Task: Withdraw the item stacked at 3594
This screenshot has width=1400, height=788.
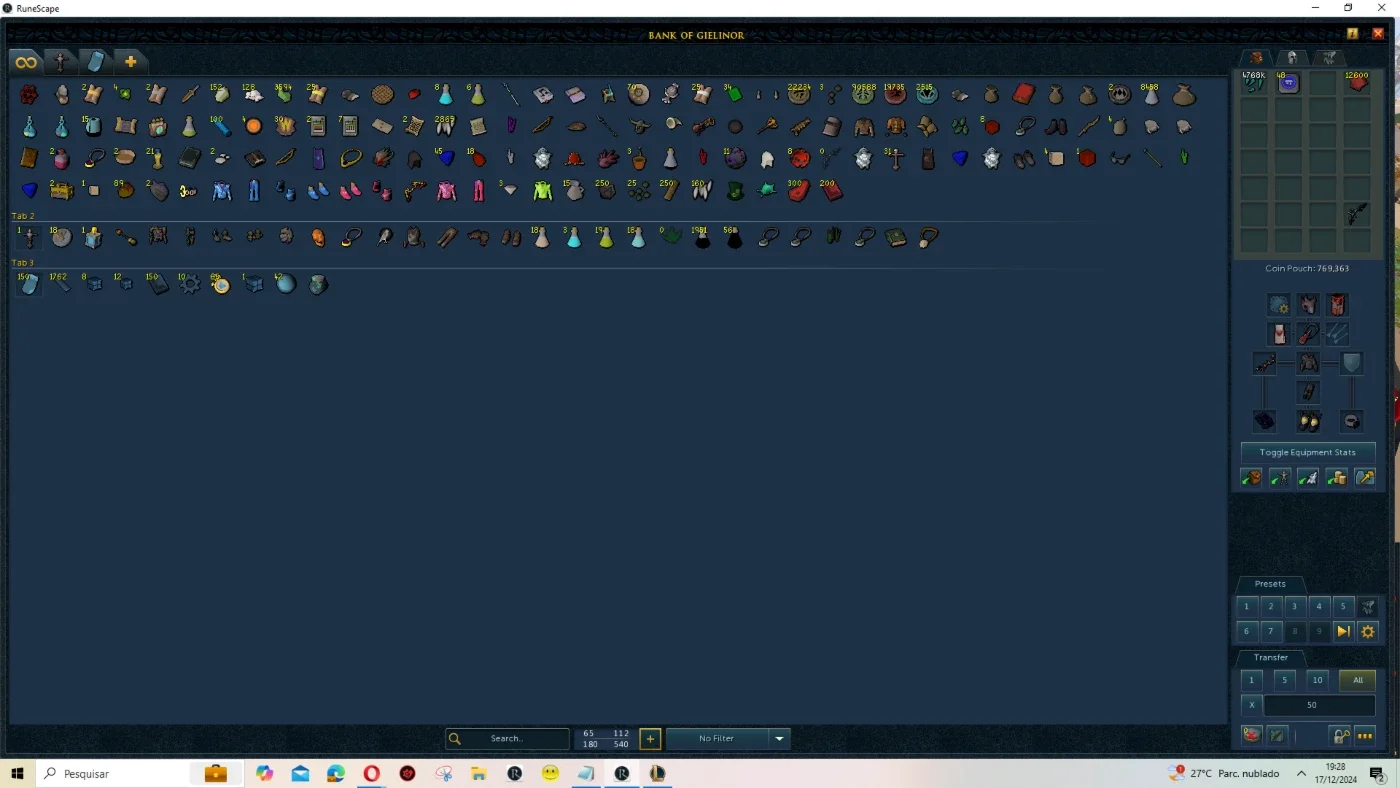Action: click(285, 94)
